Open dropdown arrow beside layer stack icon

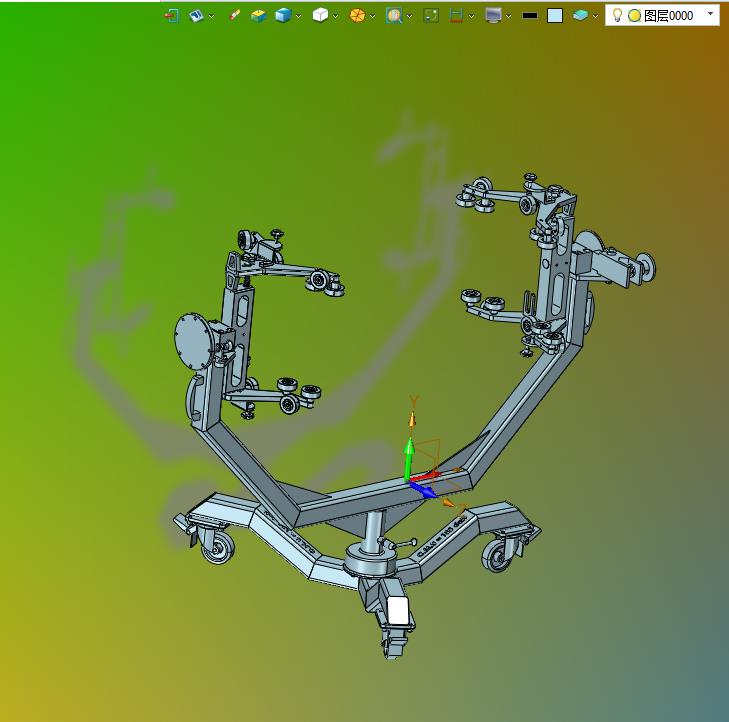[x=595, y=16]
